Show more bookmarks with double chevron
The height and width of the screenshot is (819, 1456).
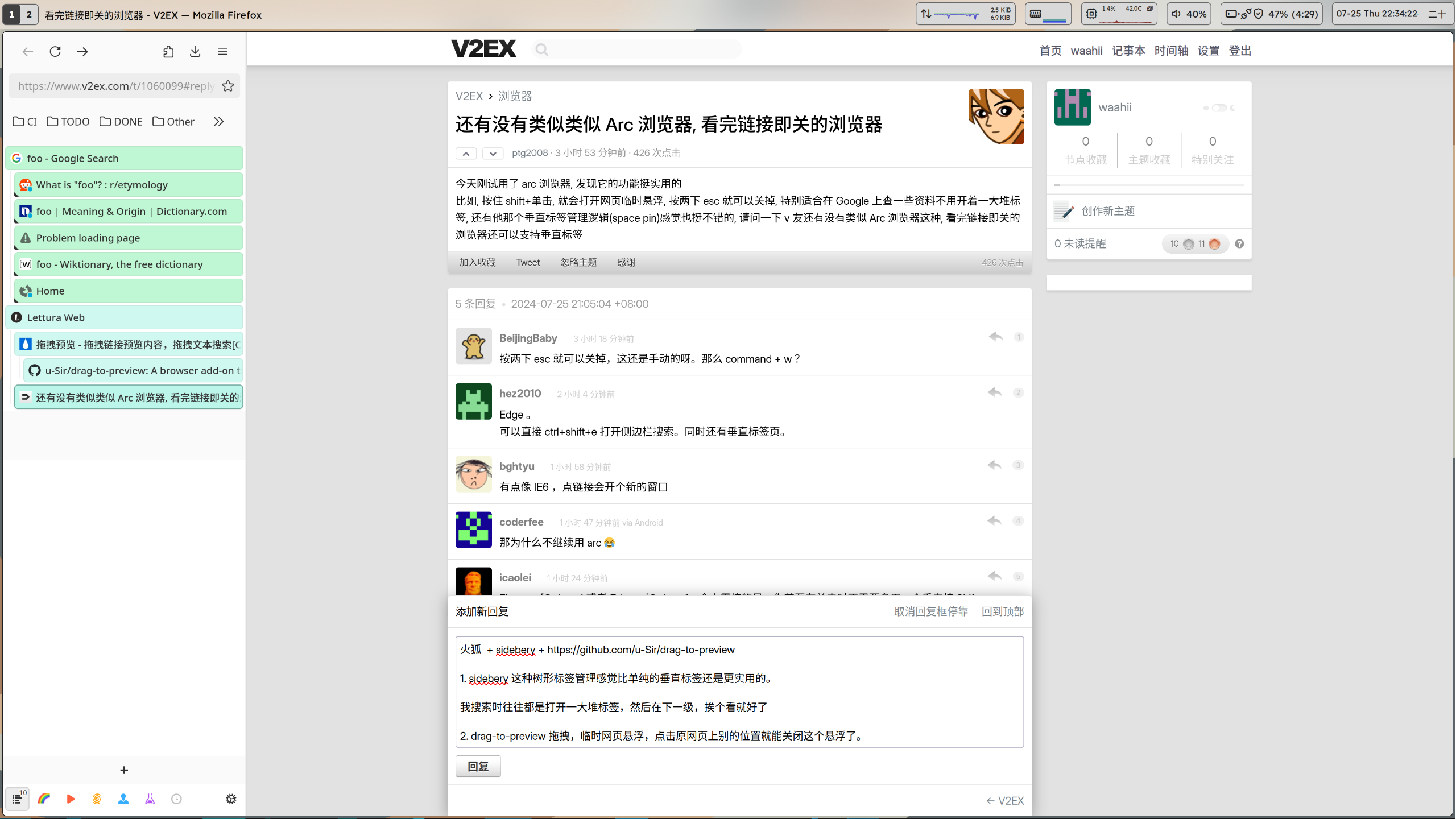pyautogui.click(x=218, y=122)
